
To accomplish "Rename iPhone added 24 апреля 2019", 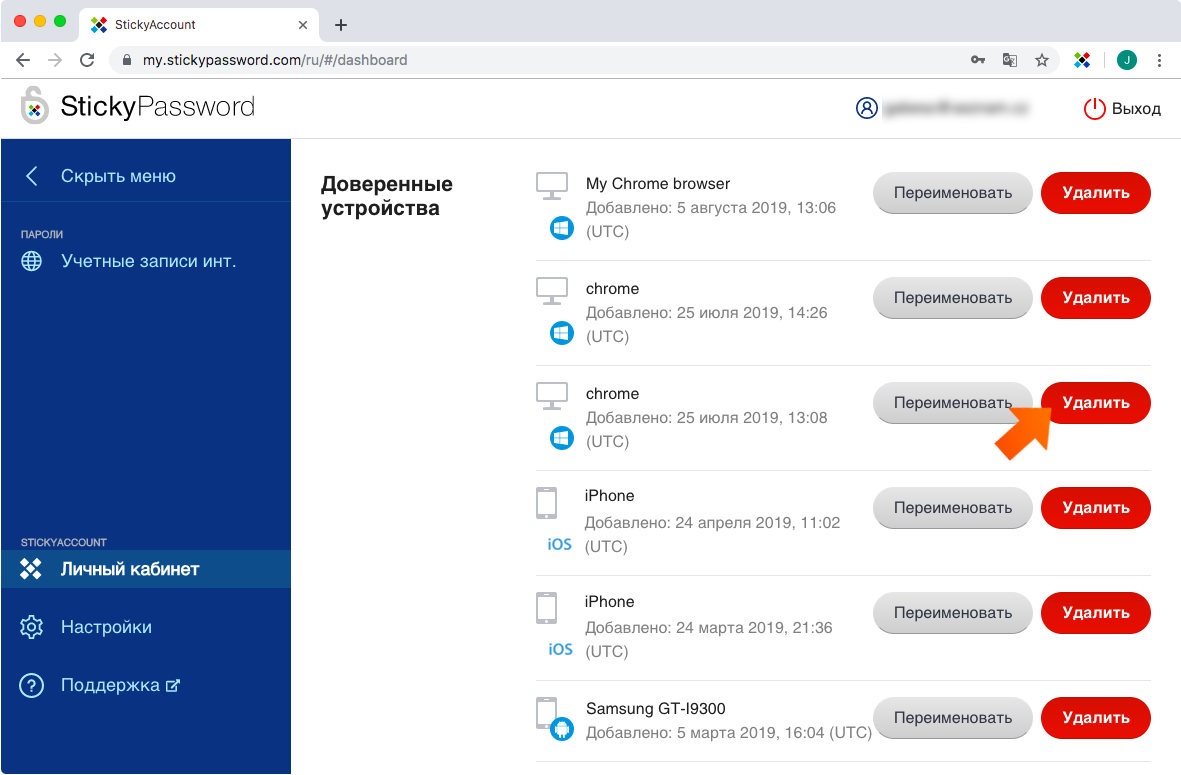I will pos(953,508).
